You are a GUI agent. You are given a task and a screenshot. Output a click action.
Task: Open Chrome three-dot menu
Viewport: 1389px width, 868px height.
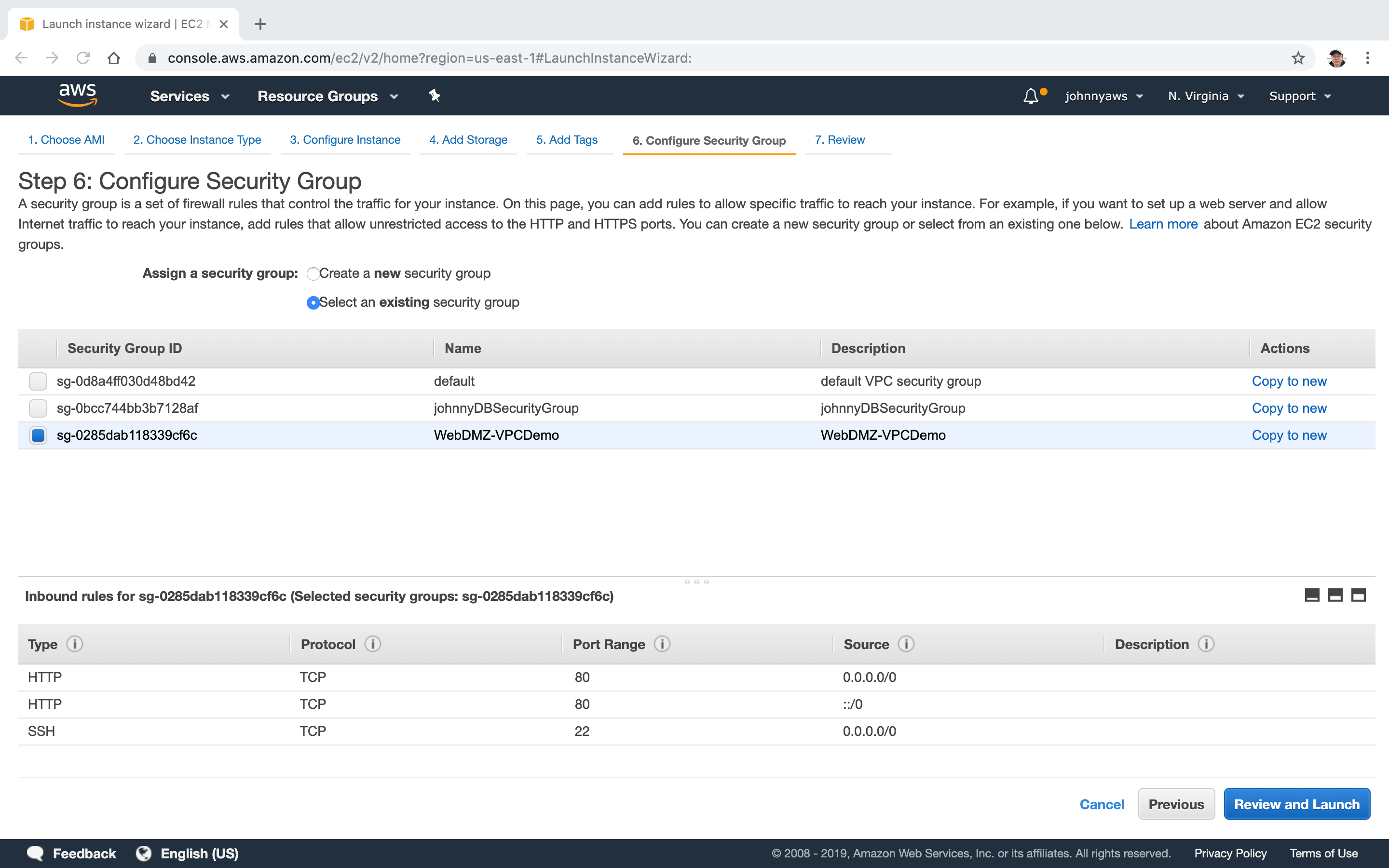[x=1368, y=58]
